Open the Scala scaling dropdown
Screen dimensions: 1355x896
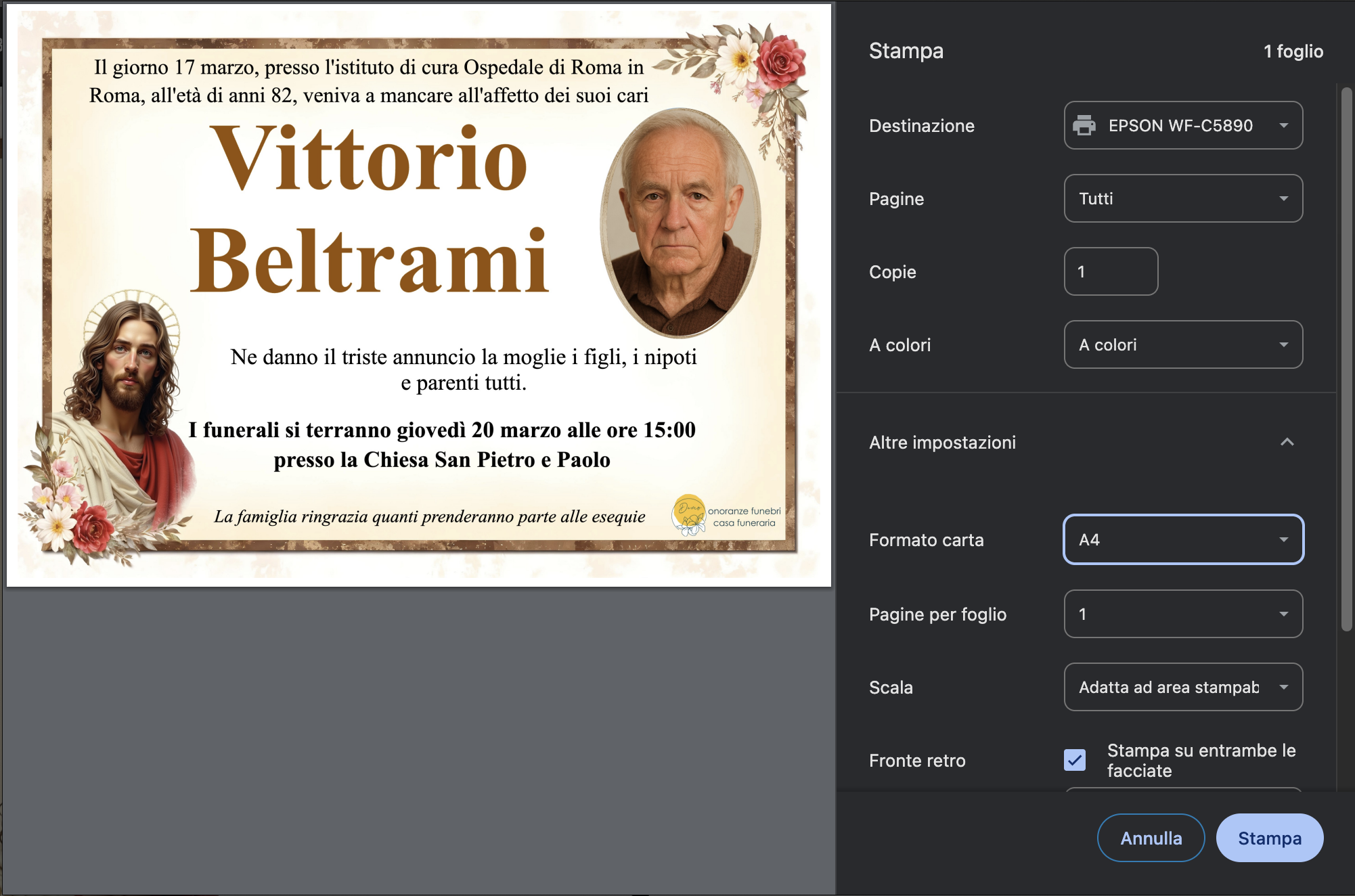1182,687
